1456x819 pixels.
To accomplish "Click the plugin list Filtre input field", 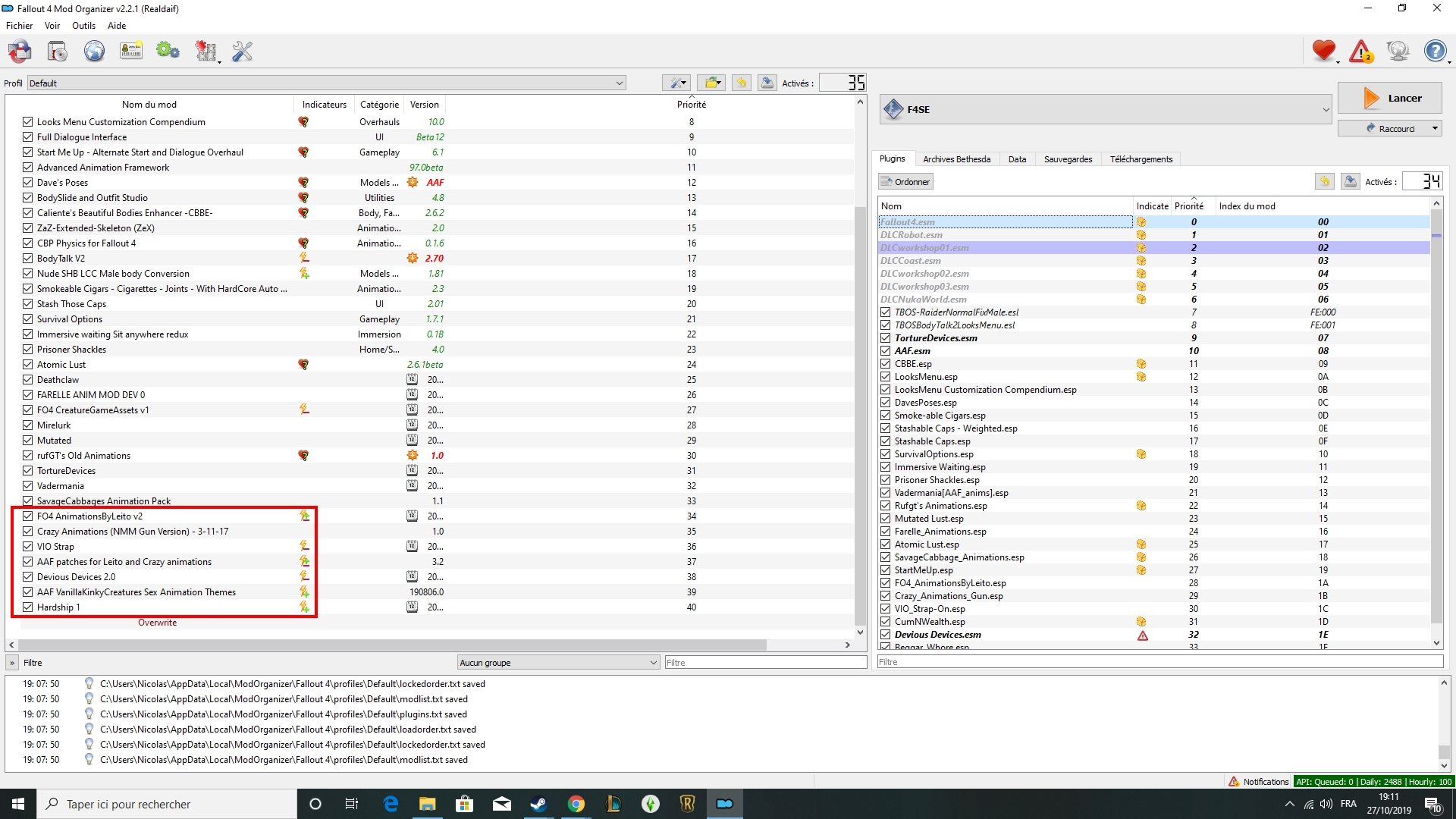I will [x=1159, y=662].
